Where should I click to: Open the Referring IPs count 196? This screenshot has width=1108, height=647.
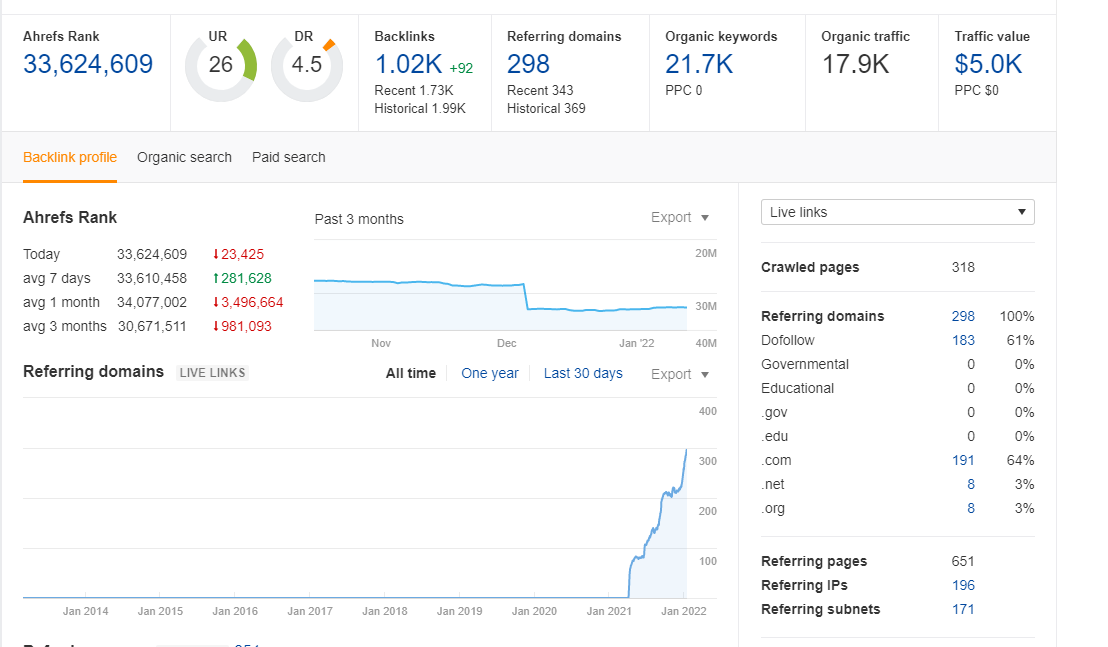[x=963, y=586]
